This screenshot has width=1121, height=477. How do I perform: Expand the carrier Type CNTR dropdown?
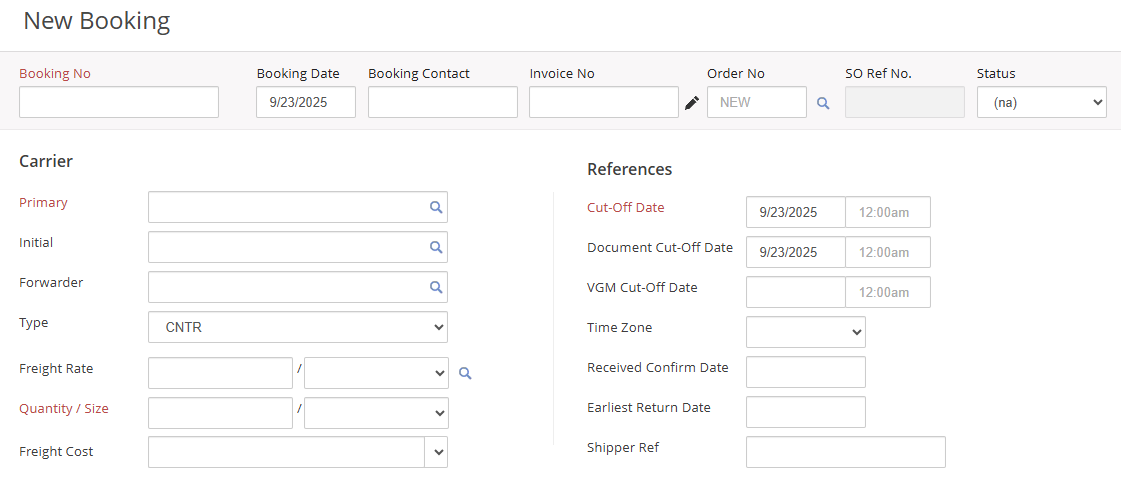tap(298, 327)
